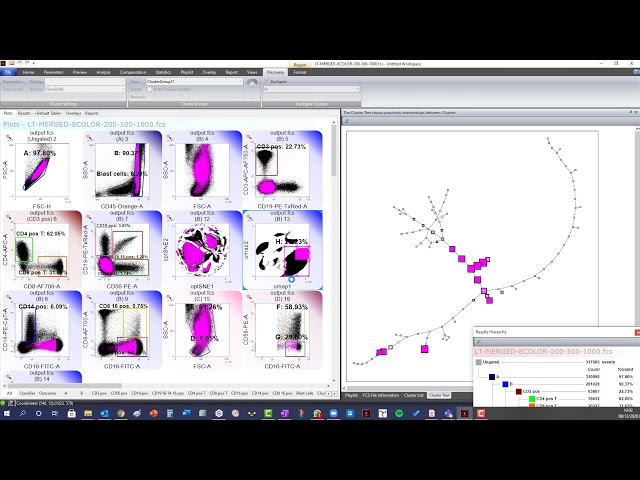This screenshot has width=640, height=480.
Task: Open the Format ribbon tab
Action: 300,72
